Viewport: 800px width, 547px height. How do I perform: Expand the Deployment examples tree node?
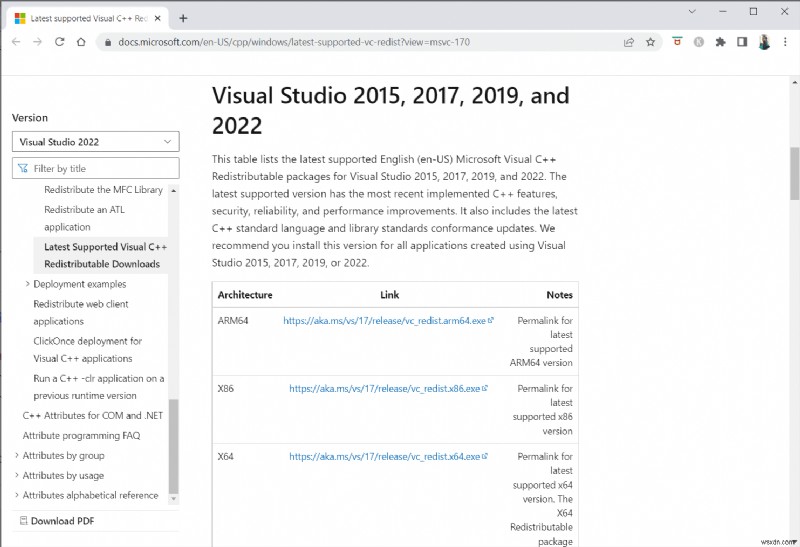pyautogui.click(x=26, y=284)
